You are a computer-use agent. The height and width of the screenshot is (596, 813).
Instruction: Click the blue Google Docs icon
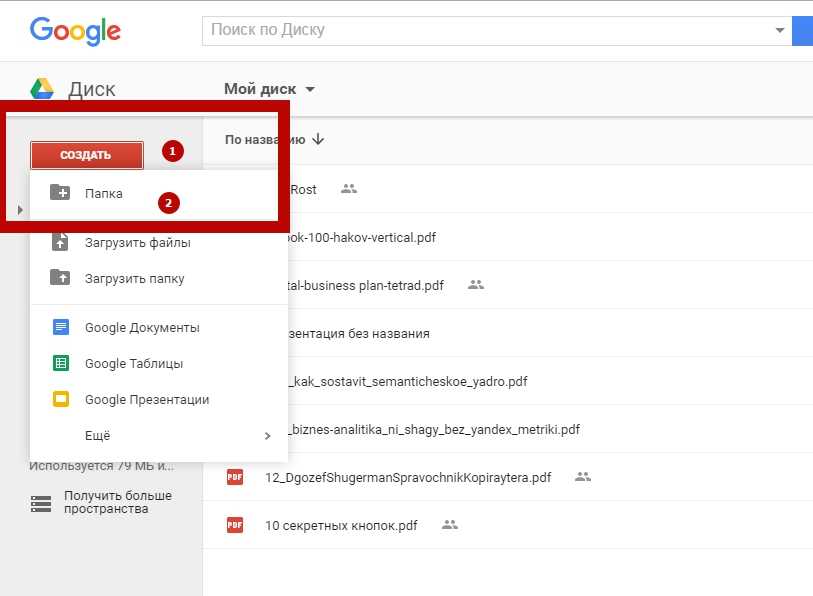(x=61, y=327)
